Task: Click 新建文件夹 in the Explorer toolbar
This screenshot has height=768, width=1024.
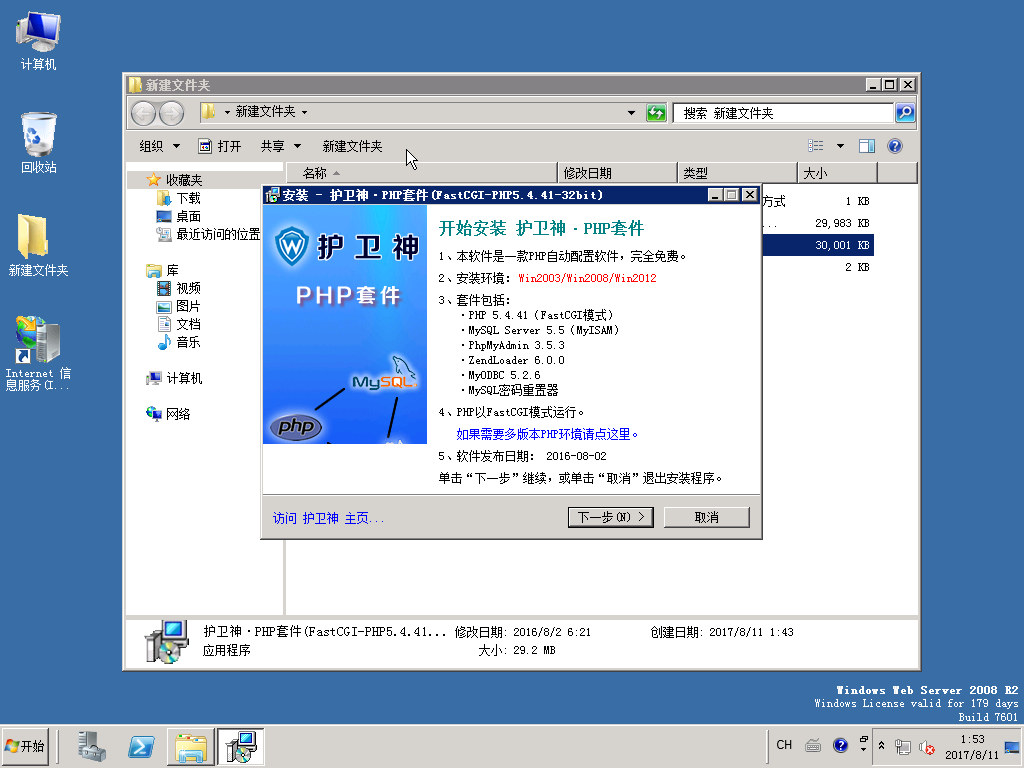Action: [353, 146]
